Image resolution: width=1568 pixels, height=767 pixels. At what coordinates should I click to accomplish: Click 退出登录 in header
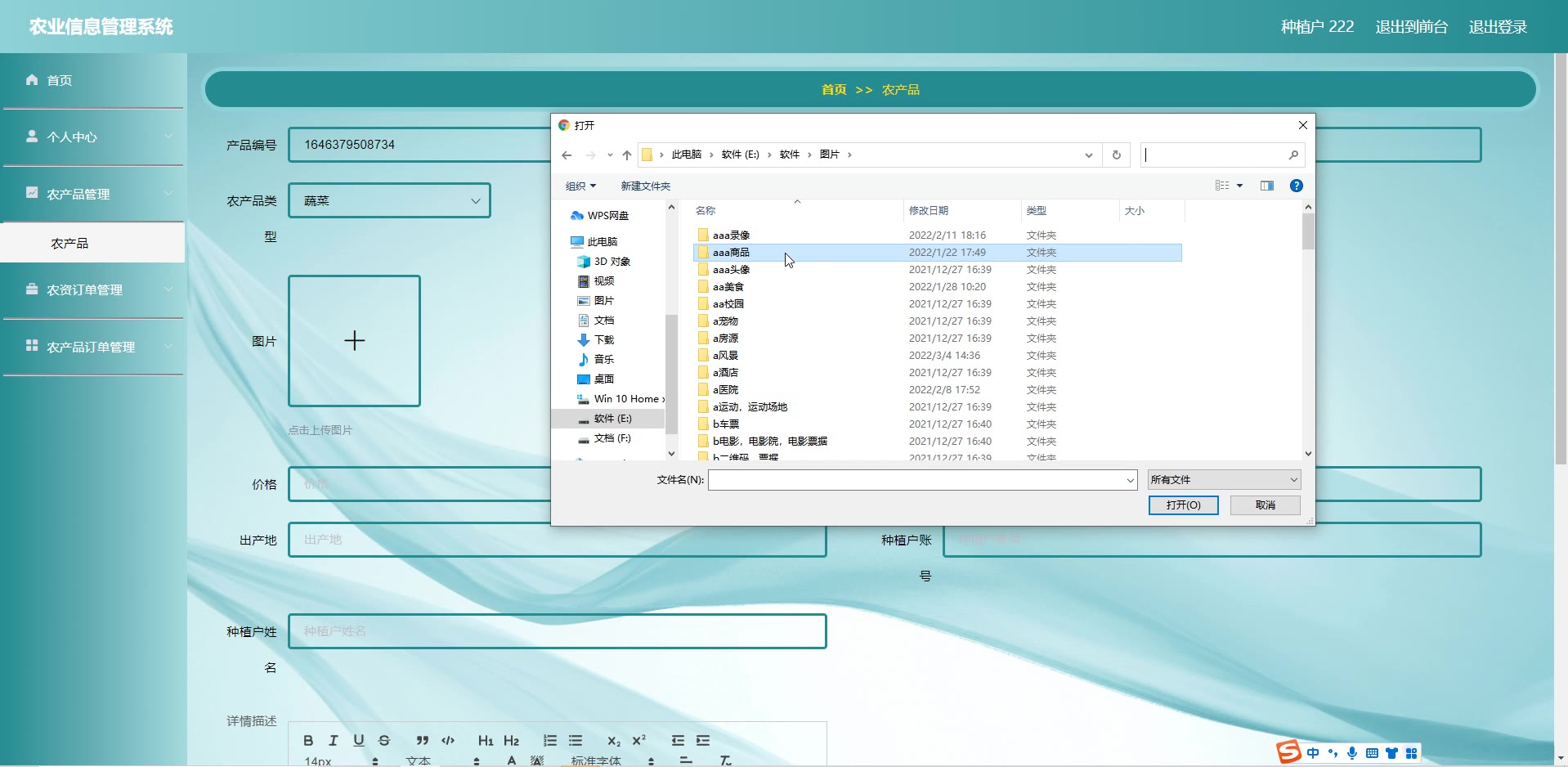[x=1498, y=27]
